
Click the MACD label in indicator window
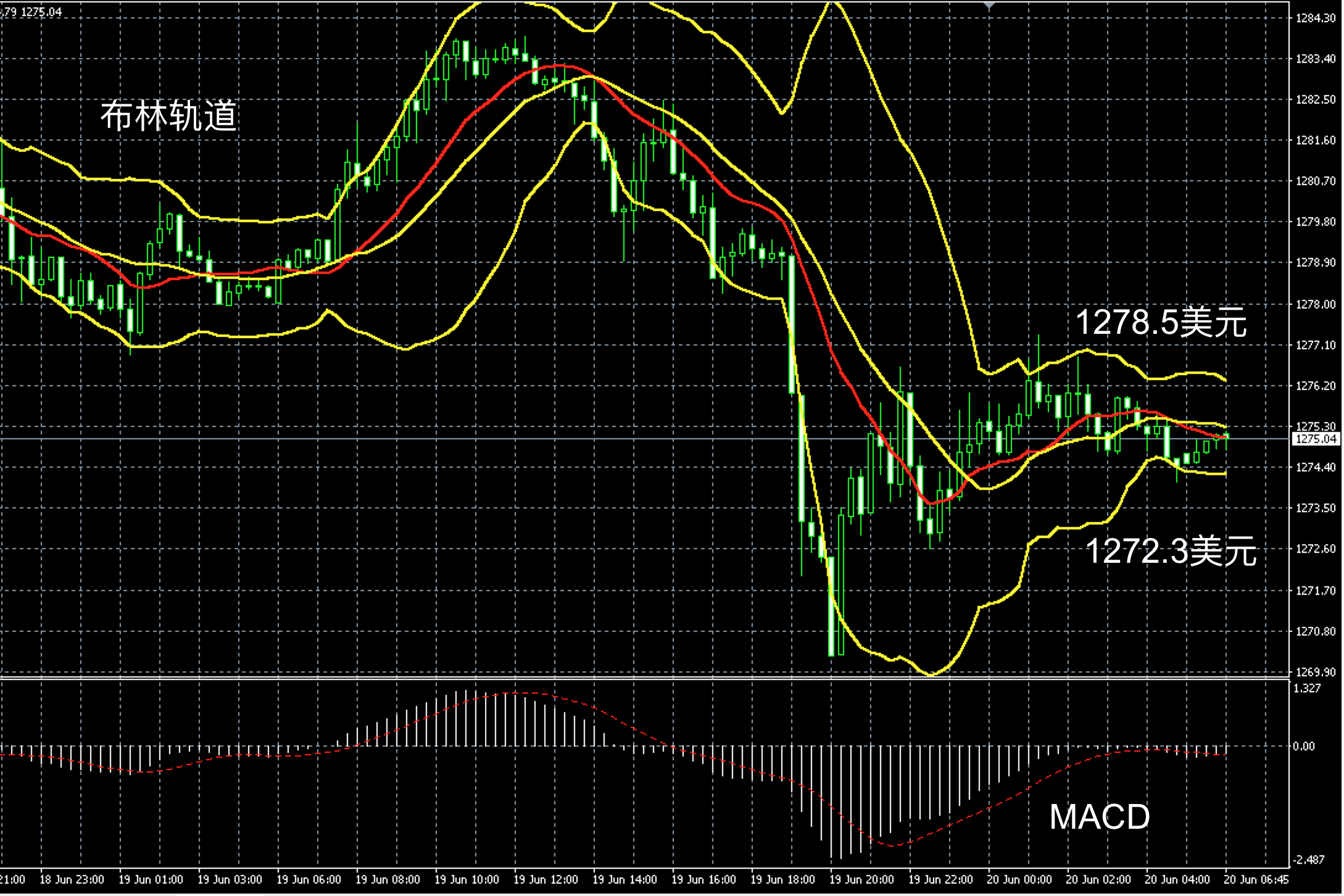(x=1100, y=817)
